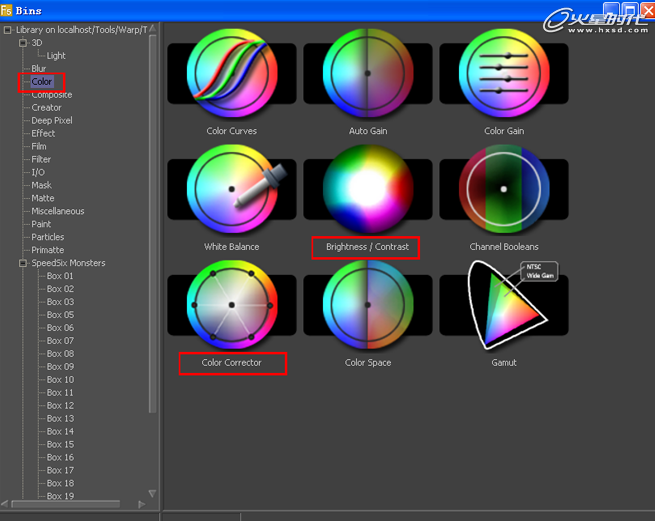The height and width of the screenshot is (521, 655).
Task: Select Box 05 in the tree
Action: [60, 315]
